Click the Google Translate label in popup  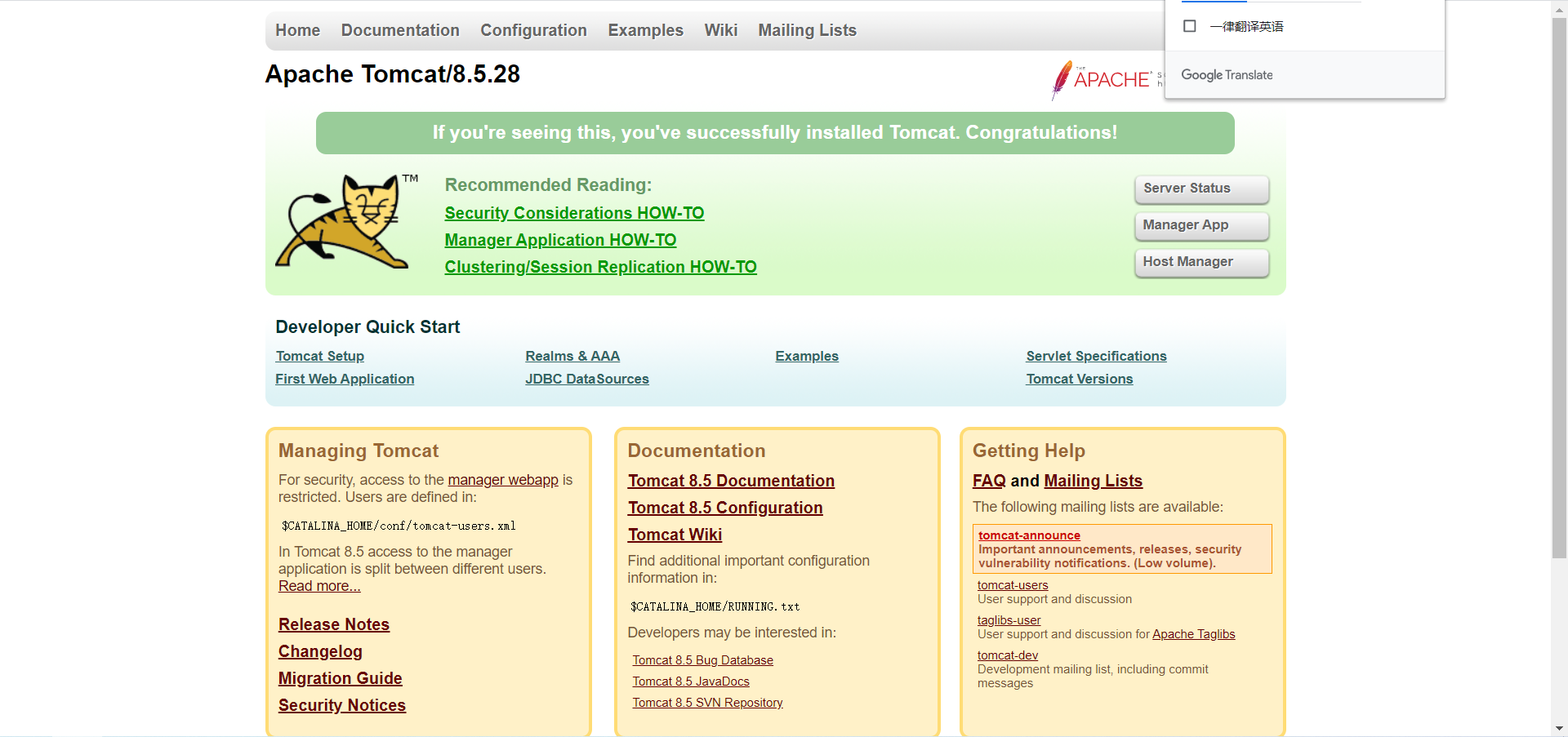1227,75
